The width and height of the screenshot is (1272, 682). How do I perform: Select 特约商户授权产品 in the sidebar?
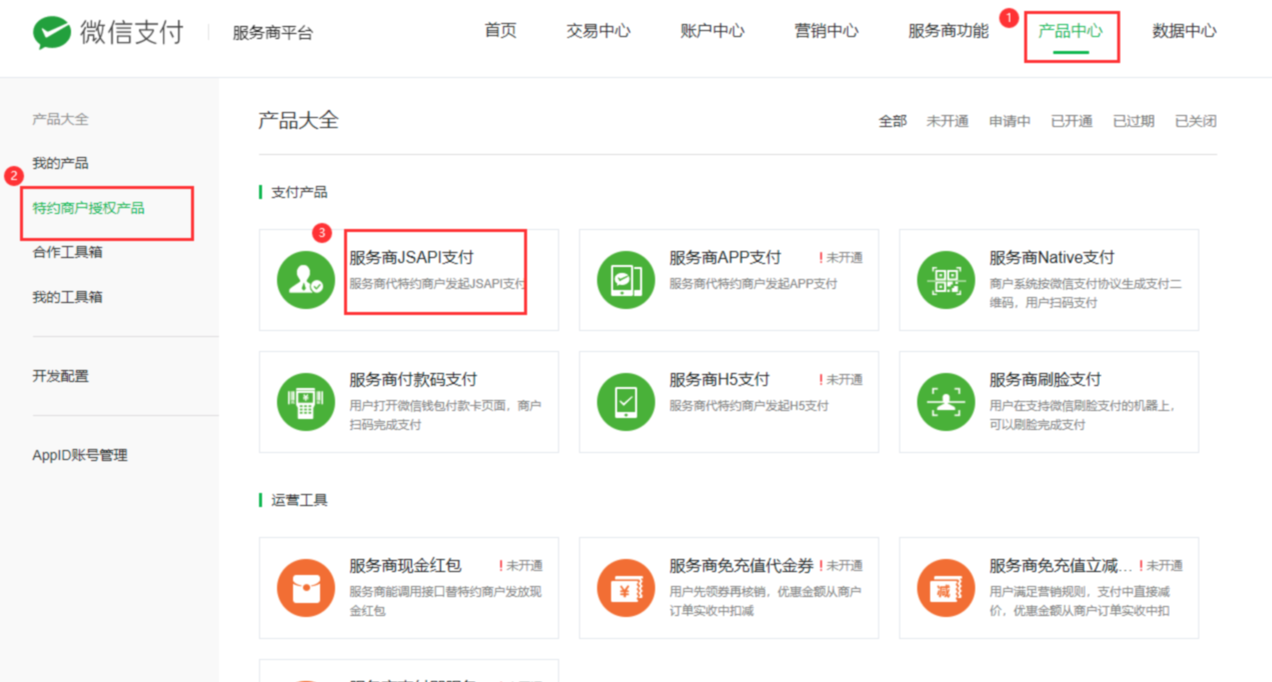88,208
